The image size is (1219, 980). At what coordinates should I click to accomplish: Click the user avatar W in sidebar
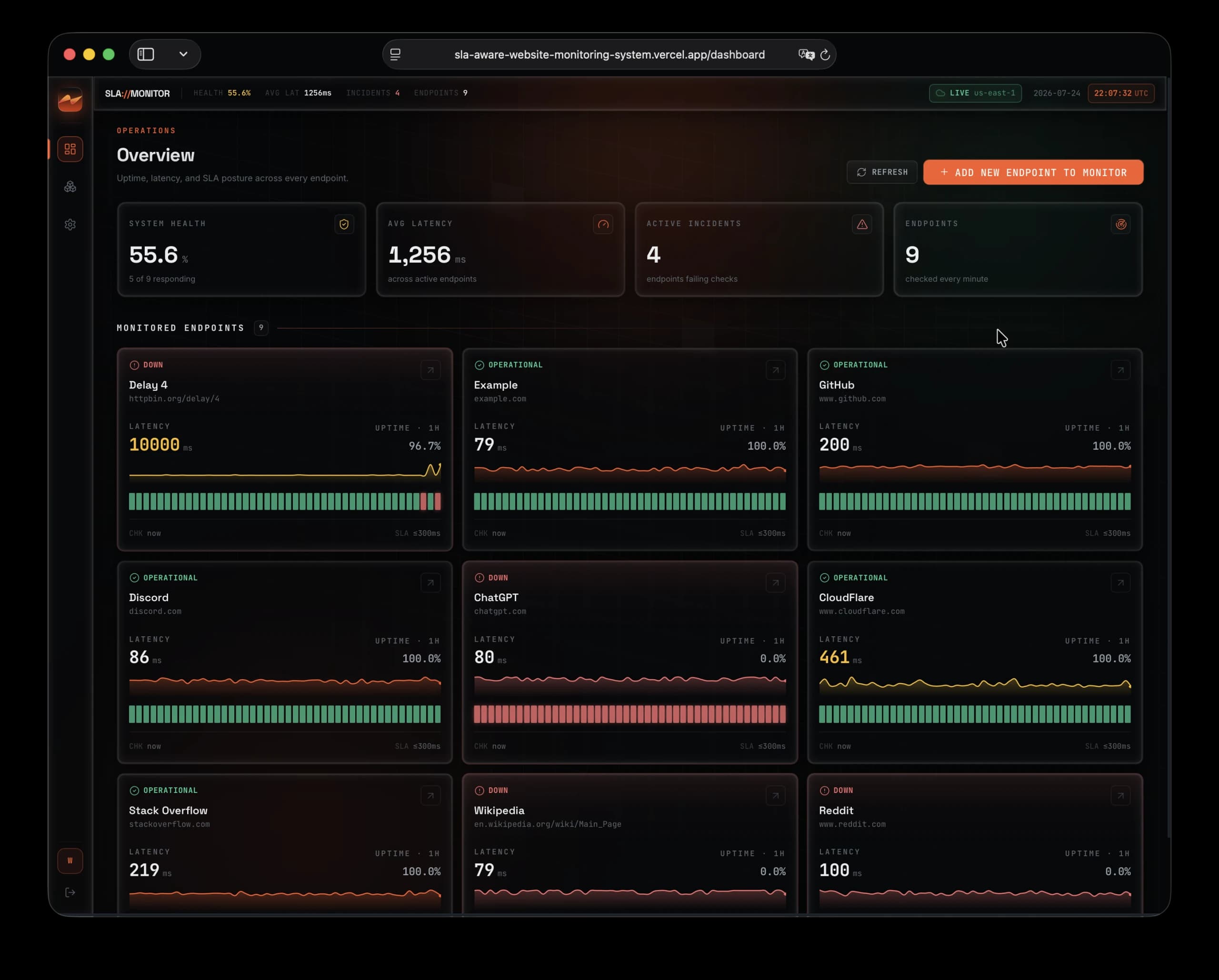point(70,861)
